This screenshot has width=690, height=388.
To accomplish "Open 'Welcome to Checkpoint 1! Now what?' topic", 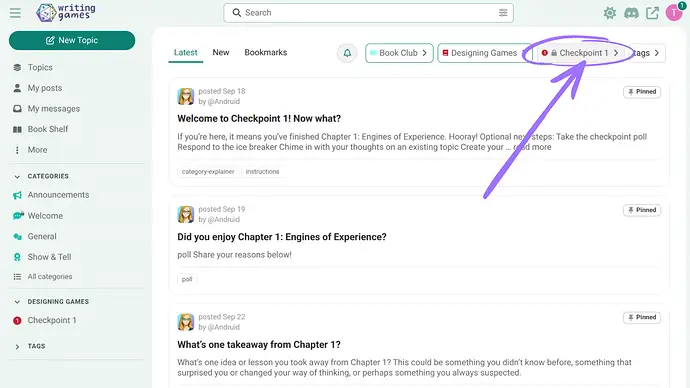I will click(x=259, y=119).
